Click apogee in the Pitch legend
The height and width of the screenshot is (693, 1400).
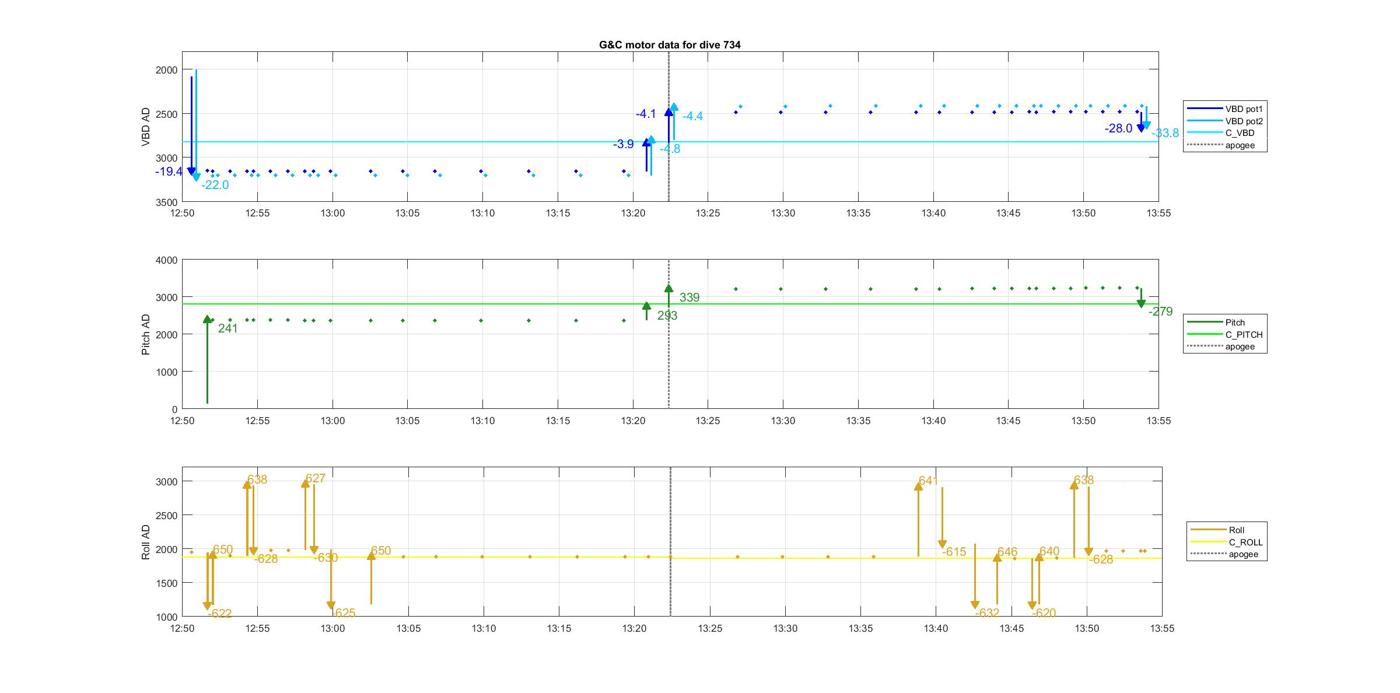(1225, 347)
